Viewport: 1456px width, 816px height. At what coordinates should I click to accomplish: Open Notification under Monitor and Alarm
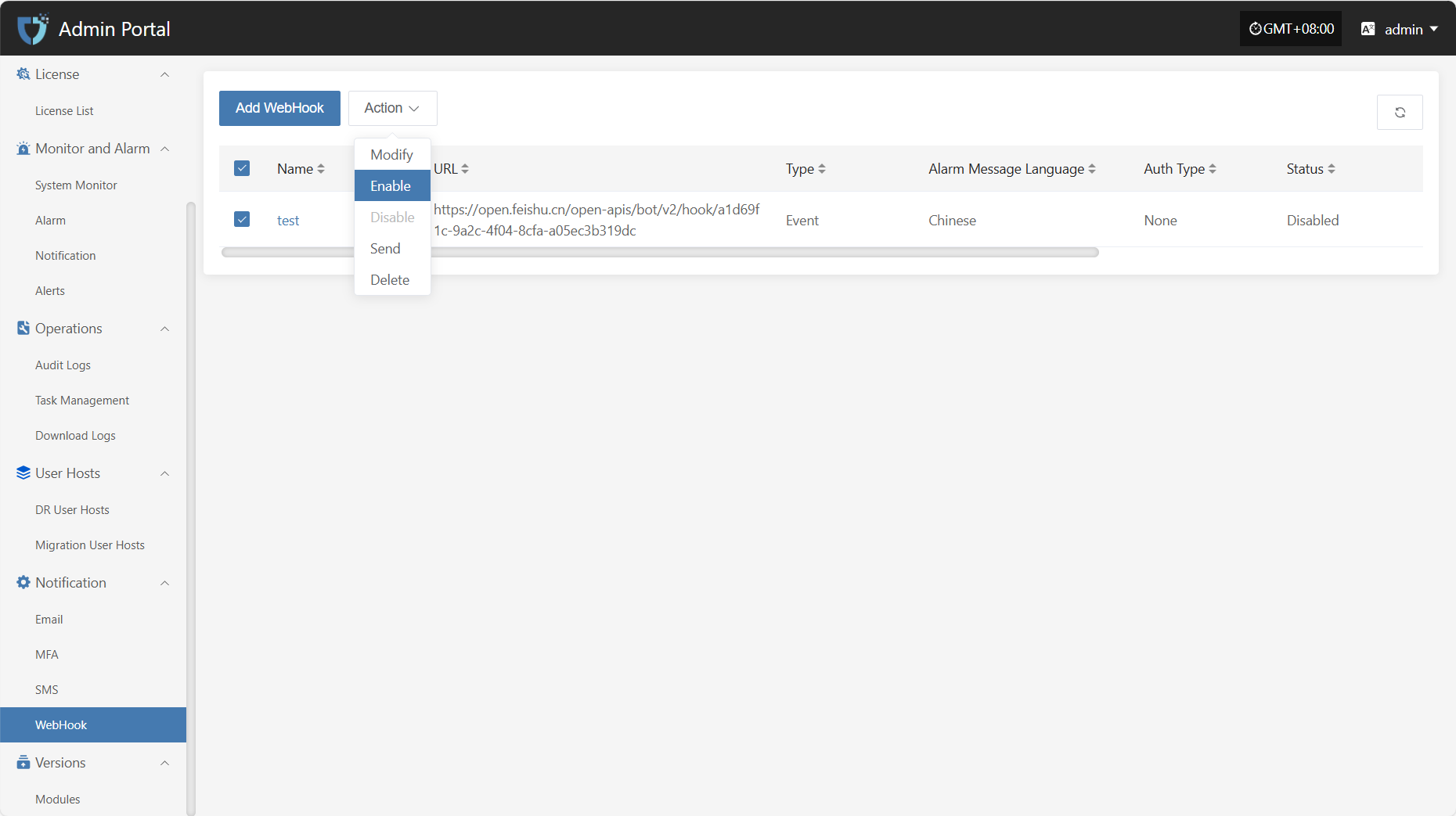pyautogui.click(x=66, y=256)
